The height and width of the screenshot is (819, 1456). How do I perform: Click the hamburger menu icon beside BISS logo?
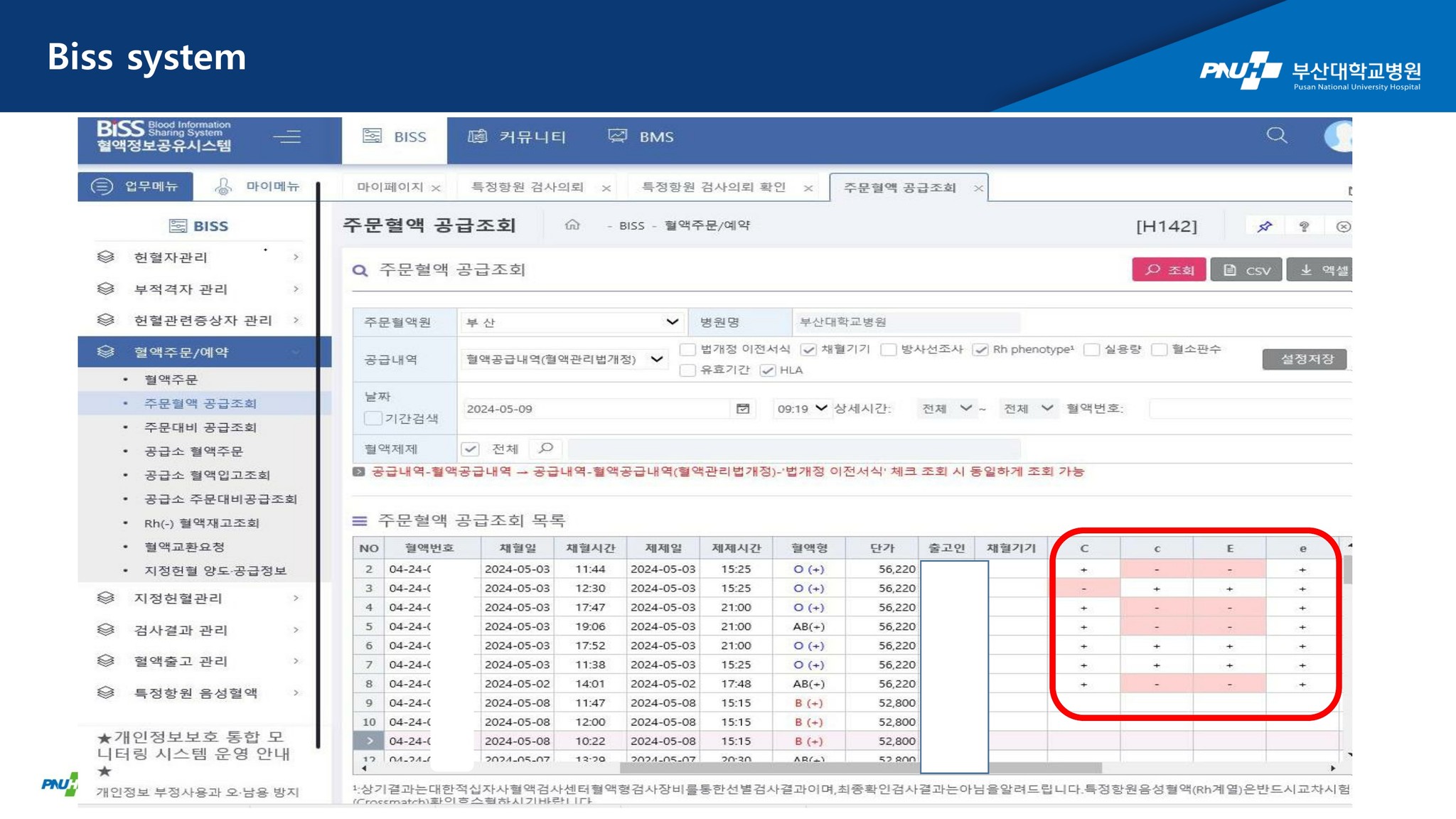click(x=287, y=136)
